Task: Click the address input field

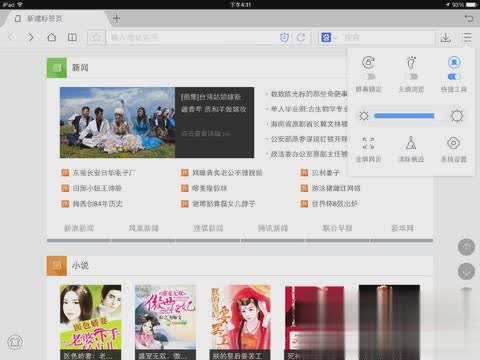Action: tap(193, 37)
